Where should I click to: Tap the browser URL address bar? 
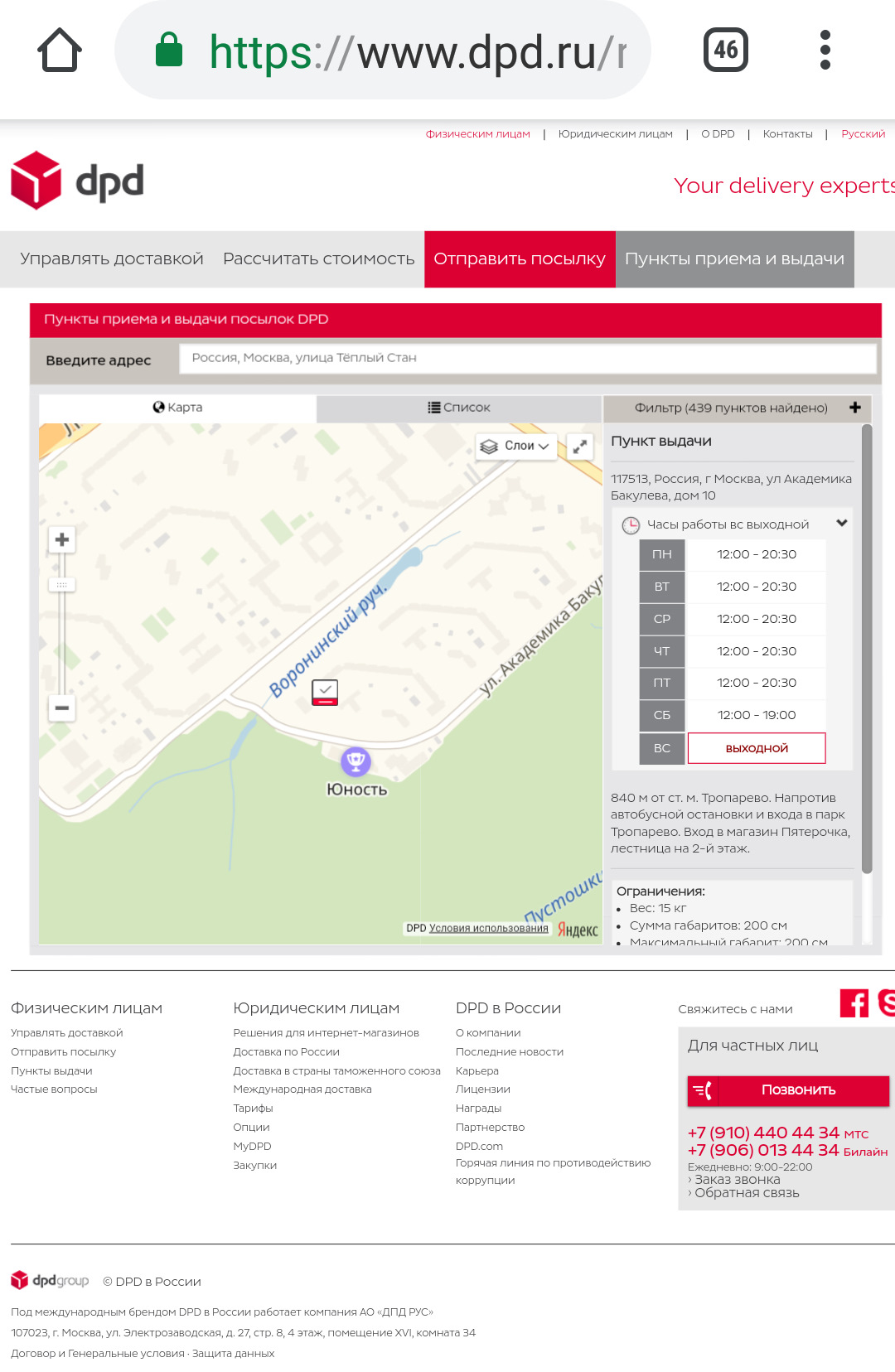click(x=383, y=50)
